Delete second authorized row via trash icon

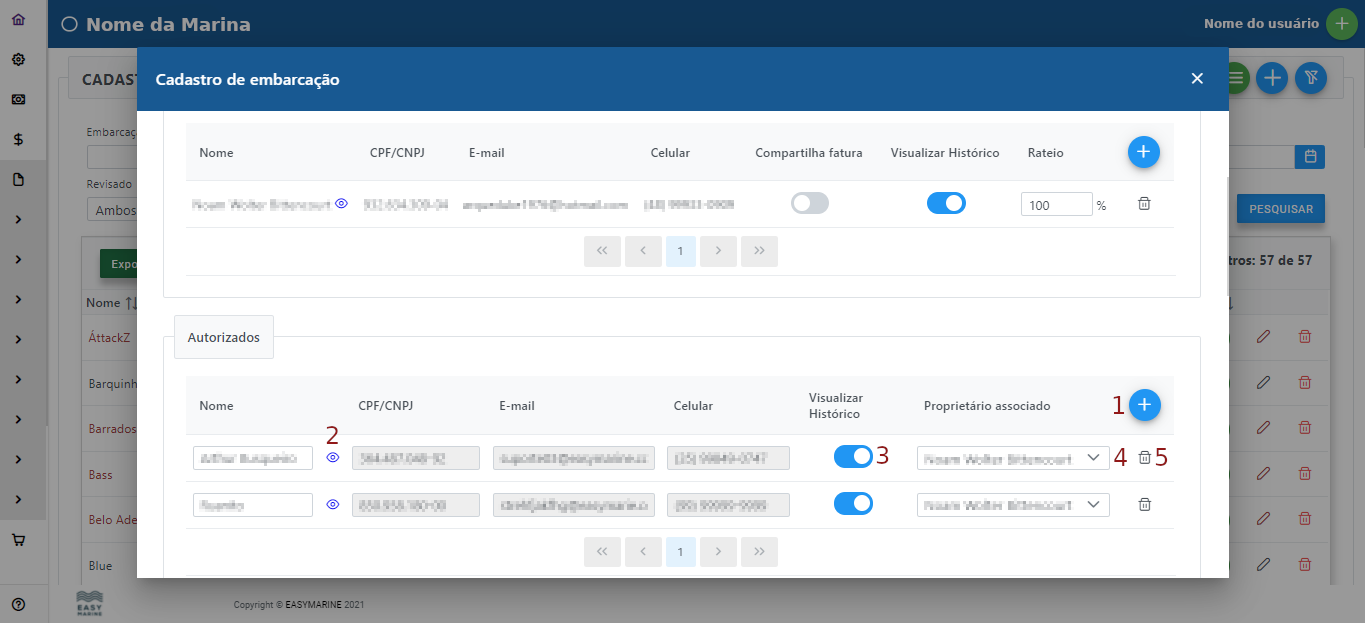click(1144, 505)
